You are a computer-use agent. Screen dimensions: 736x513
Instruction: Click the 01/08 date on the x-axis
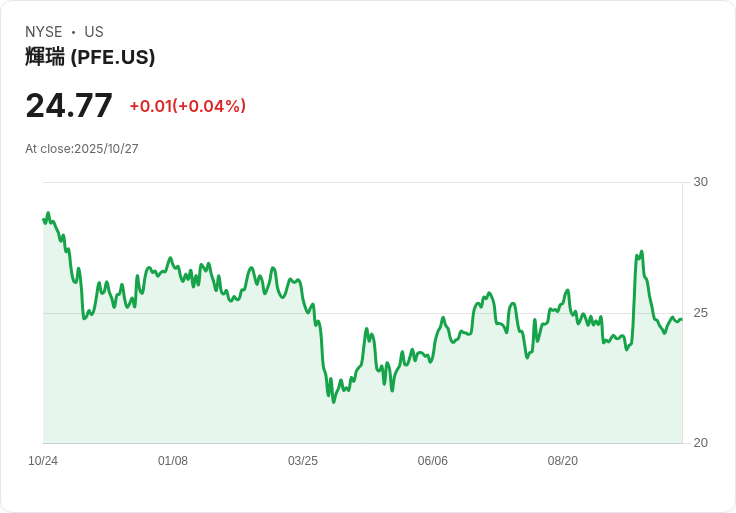point(173,461)
